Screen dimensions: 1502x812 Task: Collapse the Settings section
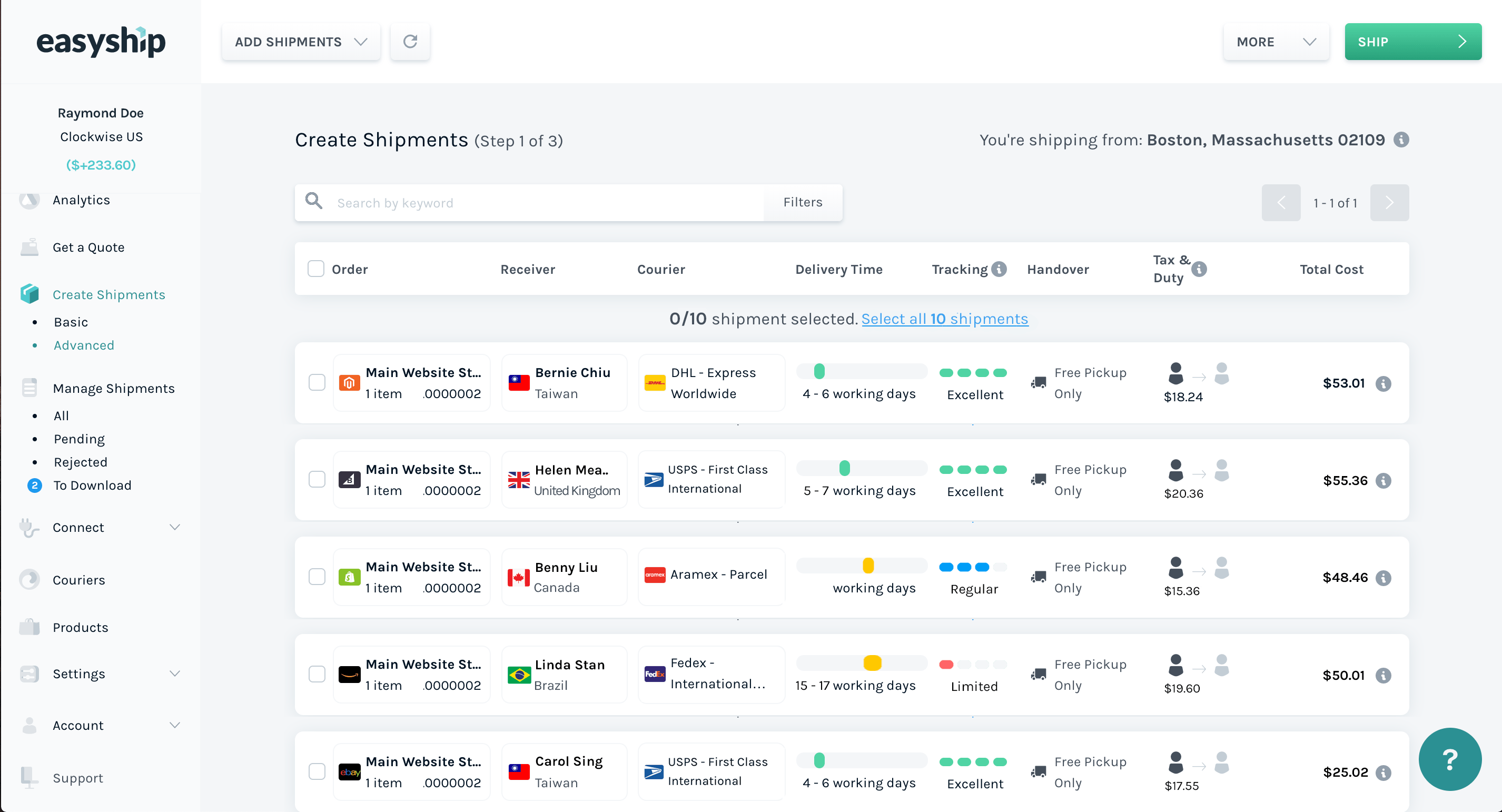pyautogui.click(x=175, y=674)
